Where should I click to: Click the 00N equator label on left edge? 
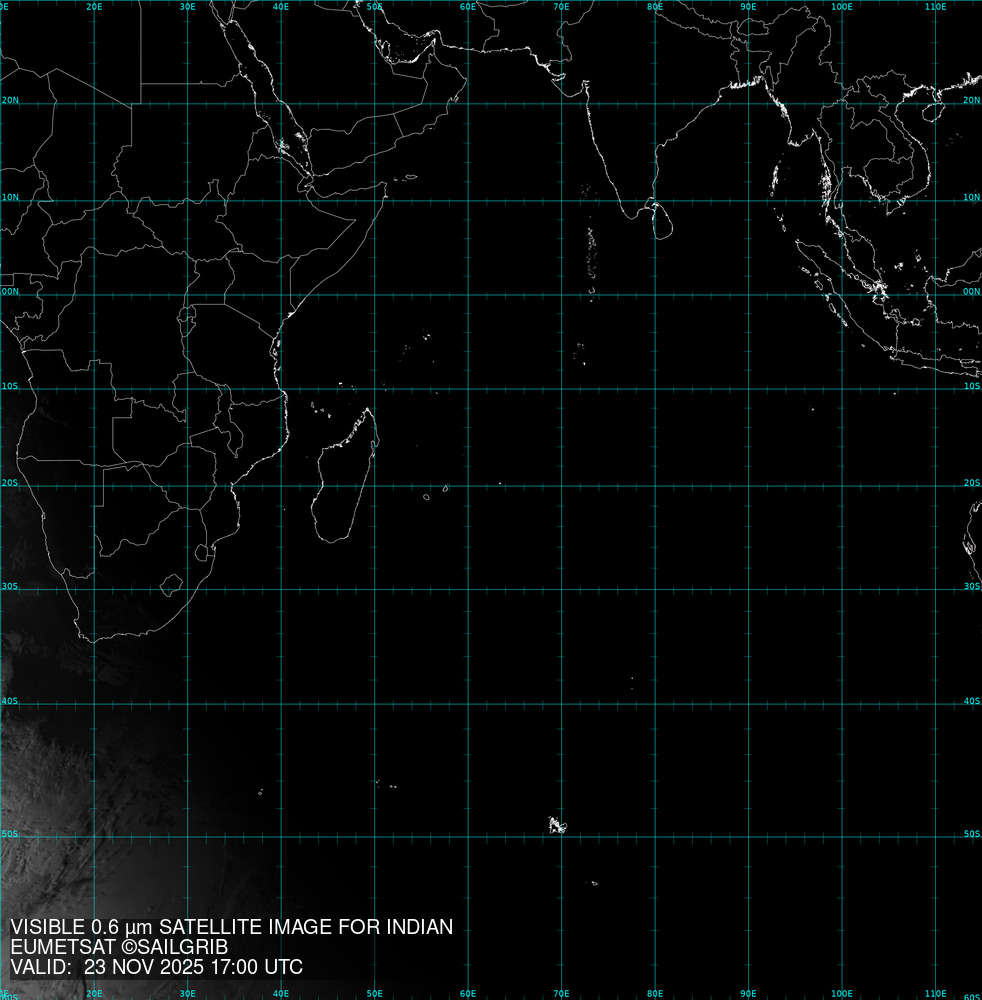tap(9, 292)
